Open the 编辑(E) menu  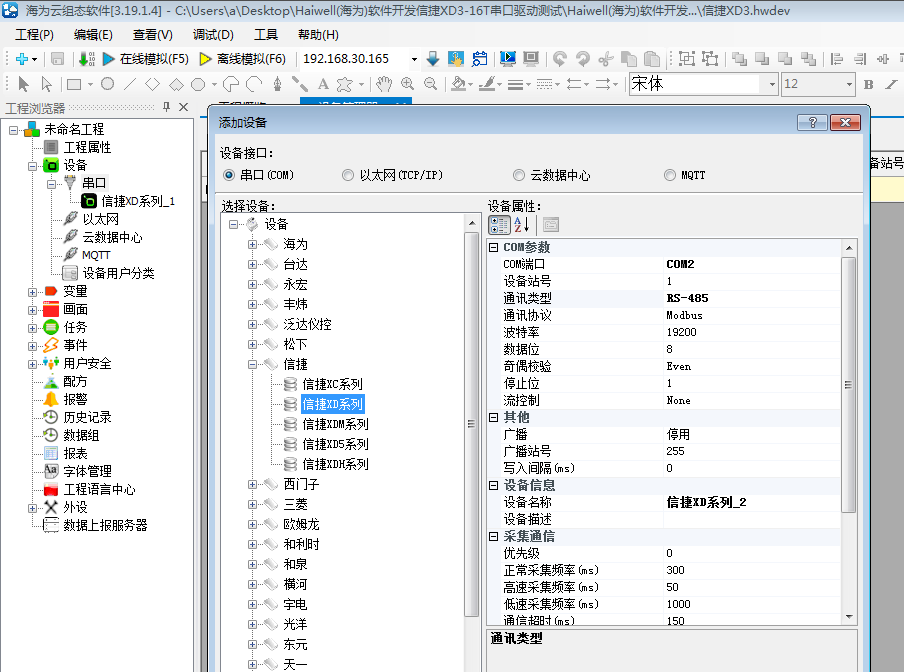click(x=93, y=35)
